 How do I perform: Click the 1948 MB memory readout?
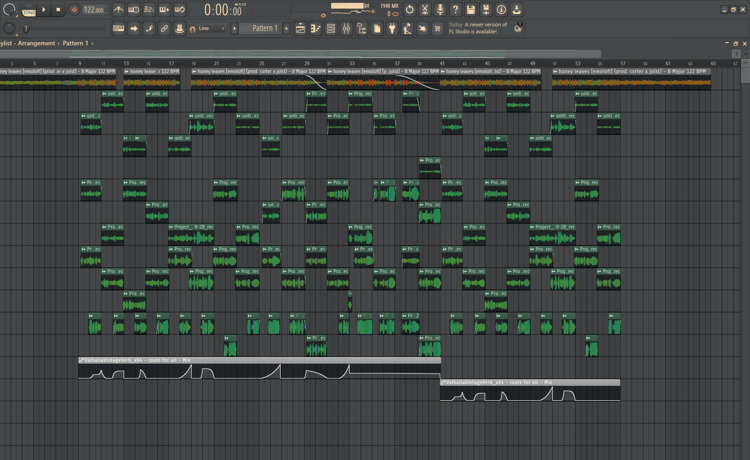point(389,6)
